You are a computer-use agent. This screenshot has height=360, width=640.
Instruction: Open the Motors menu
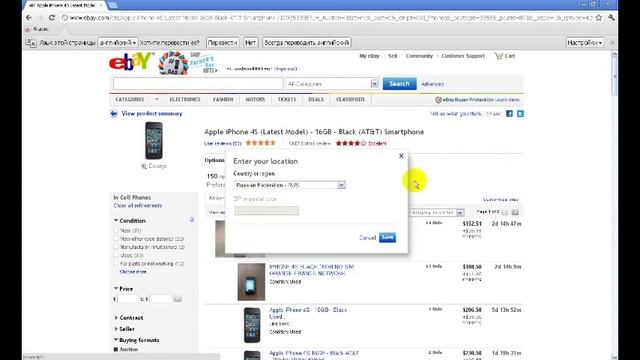[255, 99]
